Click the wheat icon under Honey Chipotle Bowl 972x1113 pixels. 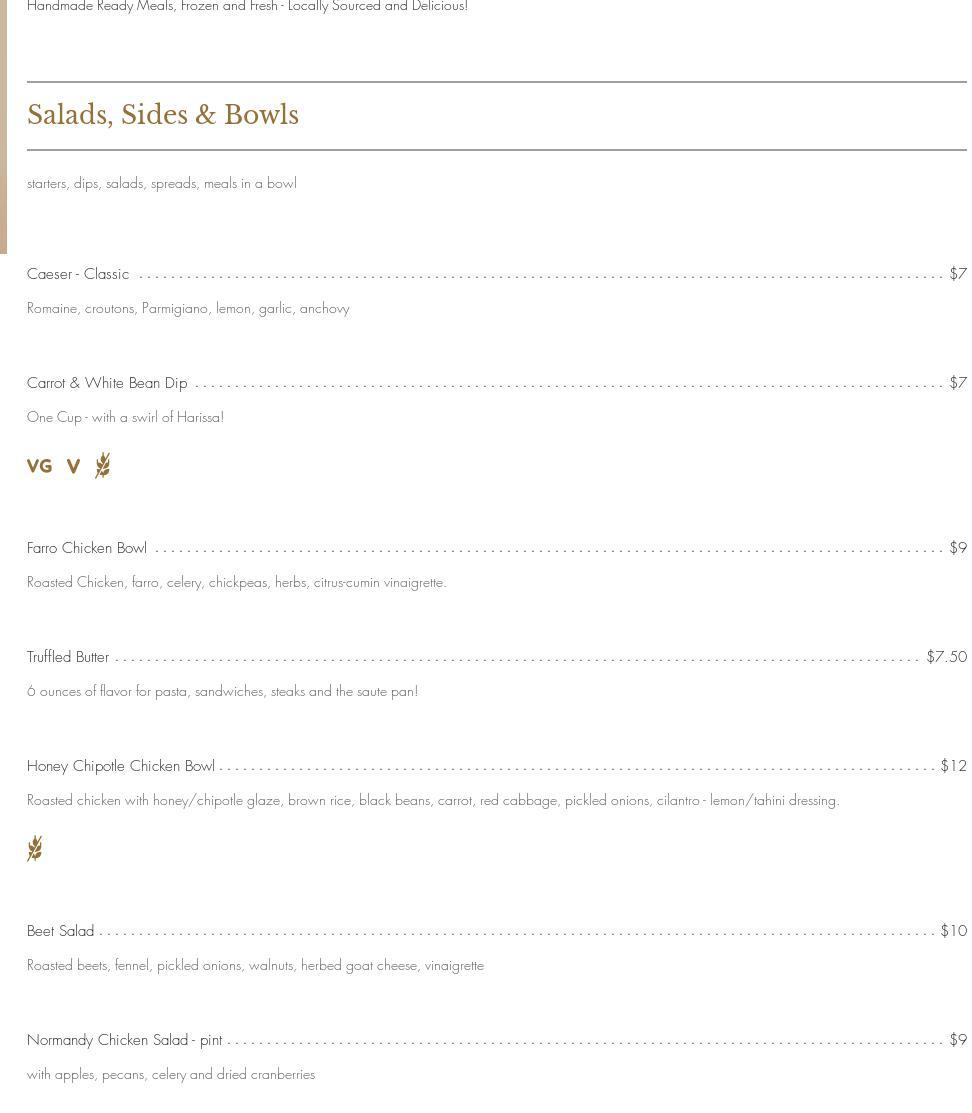[x=35, y=848]
